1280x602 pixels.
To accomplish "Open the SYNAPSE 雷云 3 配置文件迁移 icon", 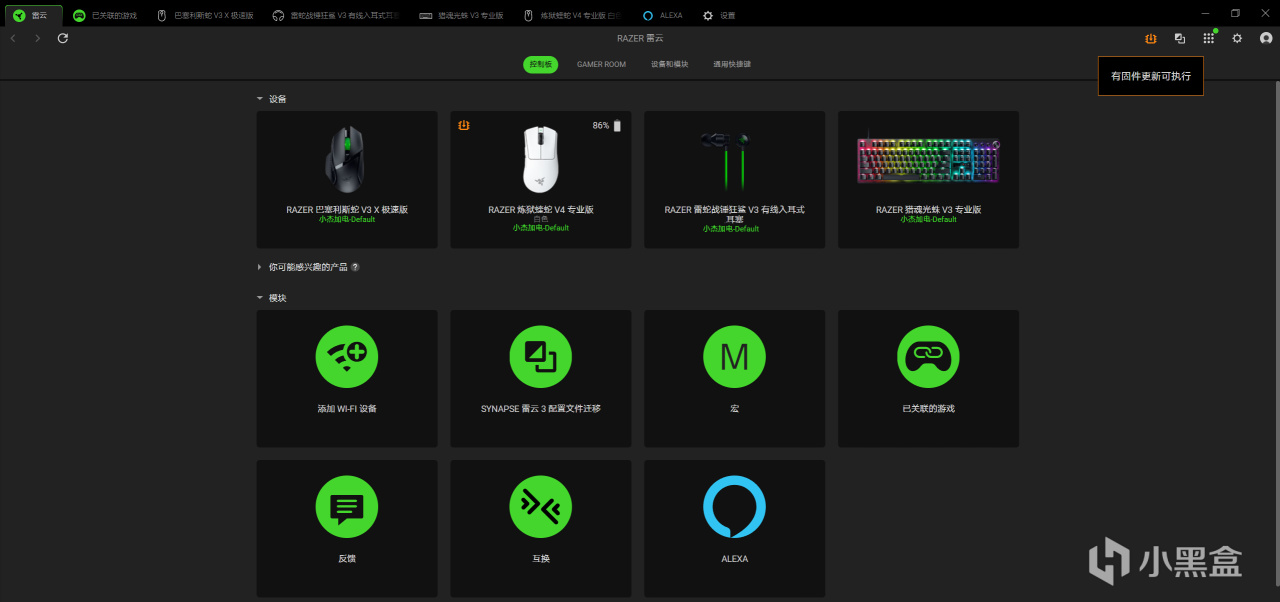I will click(541, 357).
